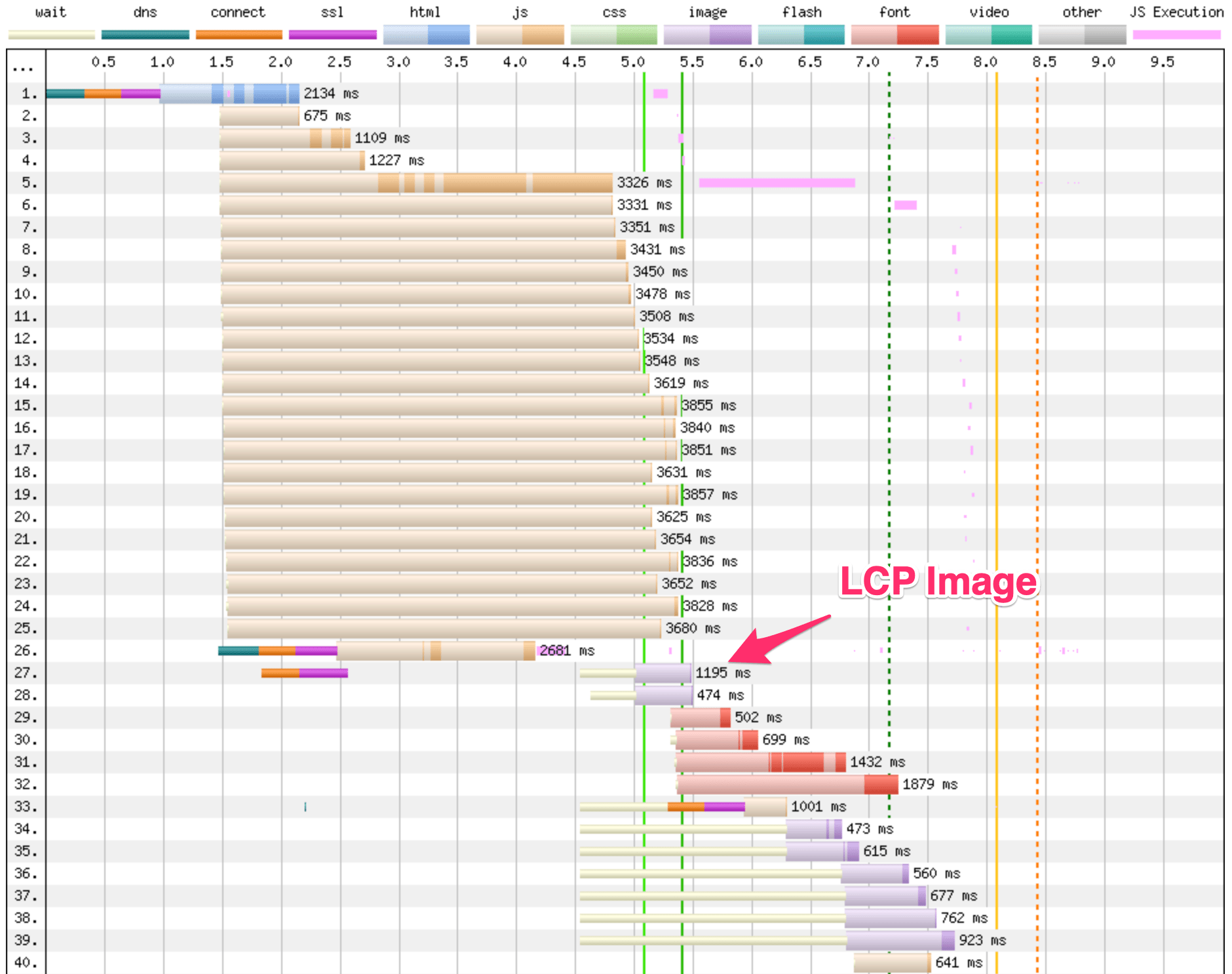The width and height of the screenshot is (1232, 974).
Task: Click the LCP Image annotation text
Action: (x=938, y=581)
